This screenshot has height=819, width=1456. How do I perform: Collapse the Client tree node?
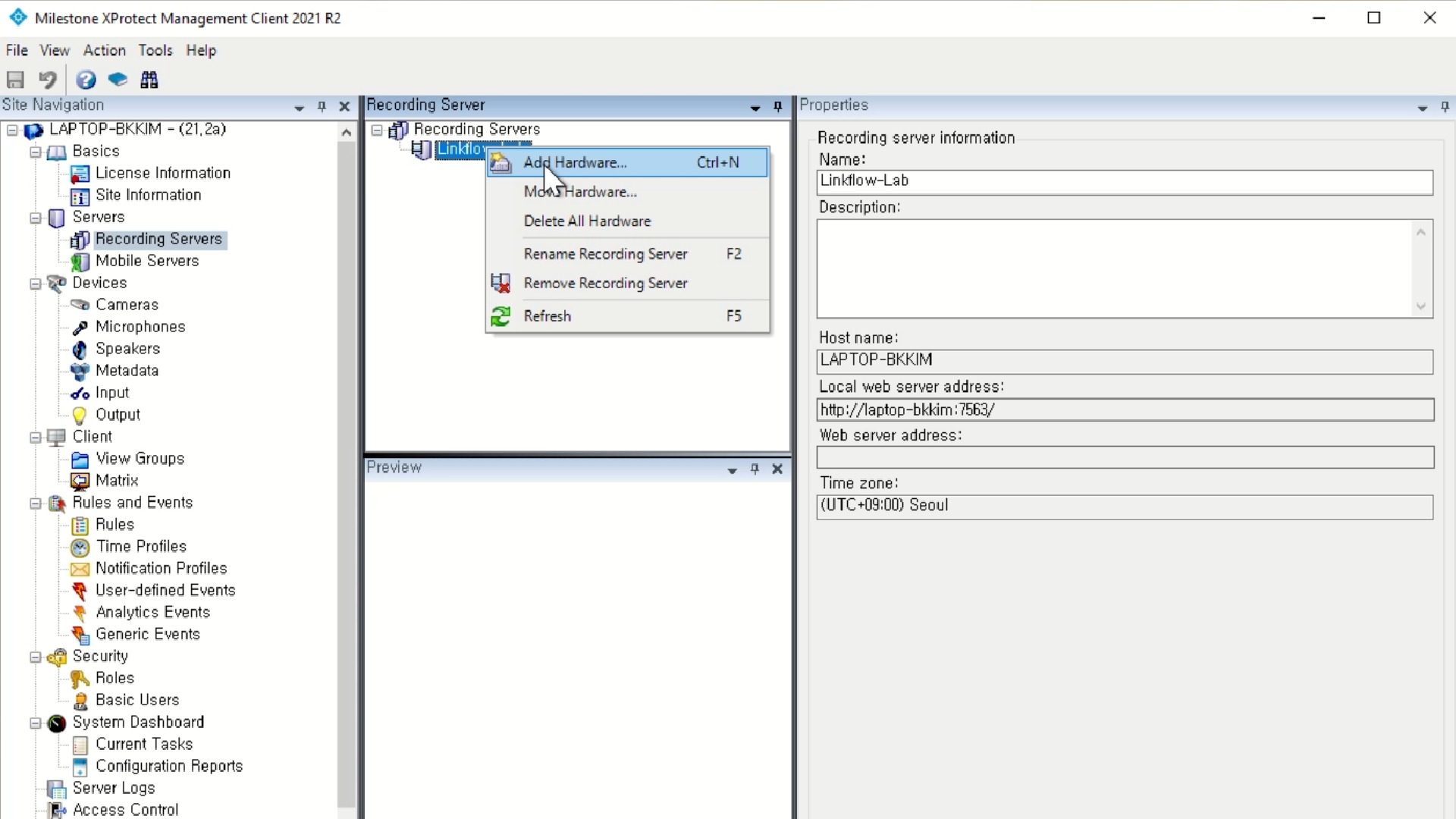pos(35,438)
